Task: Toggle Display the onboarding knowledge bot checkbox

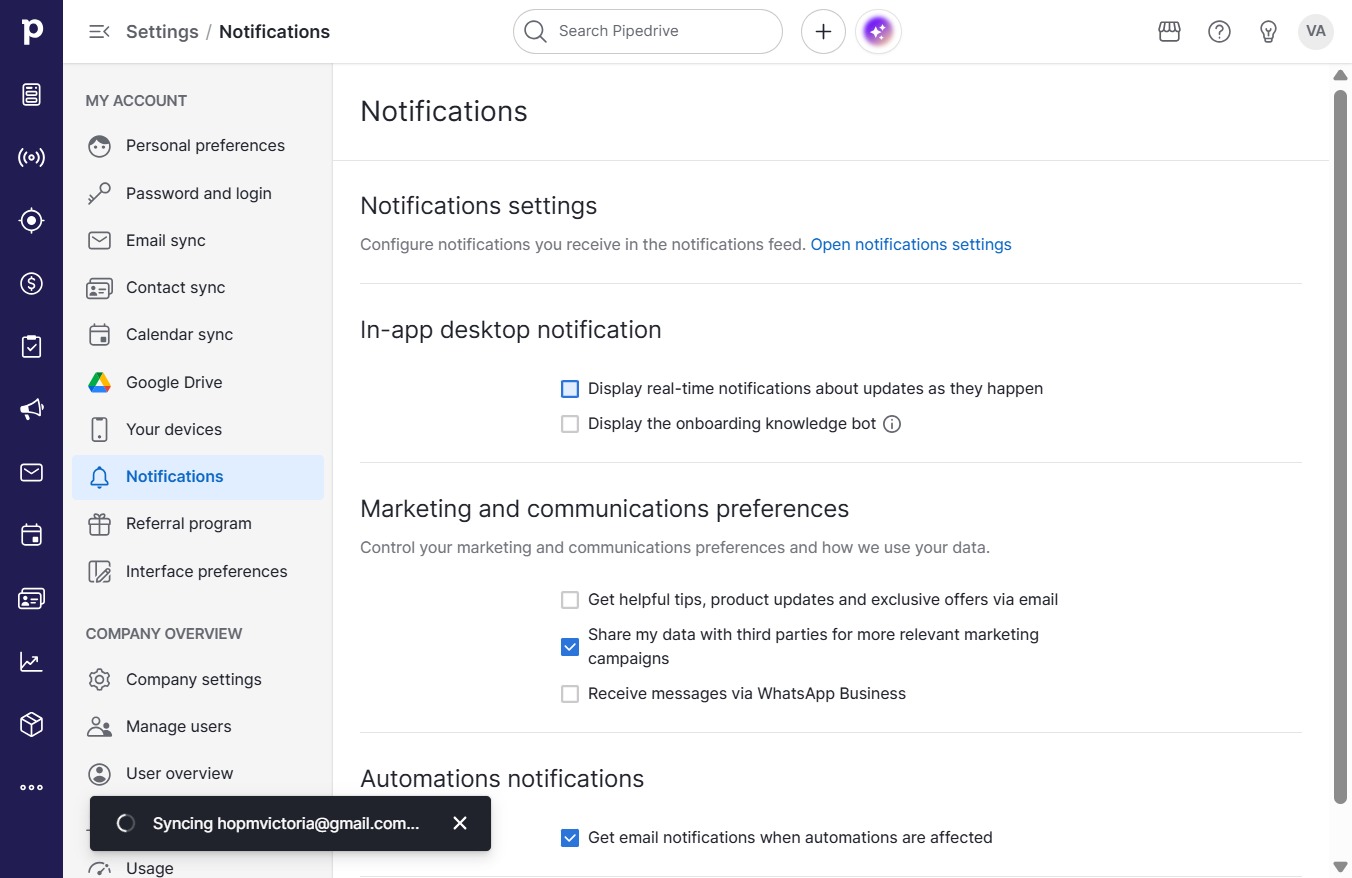Action: [570, 424]
